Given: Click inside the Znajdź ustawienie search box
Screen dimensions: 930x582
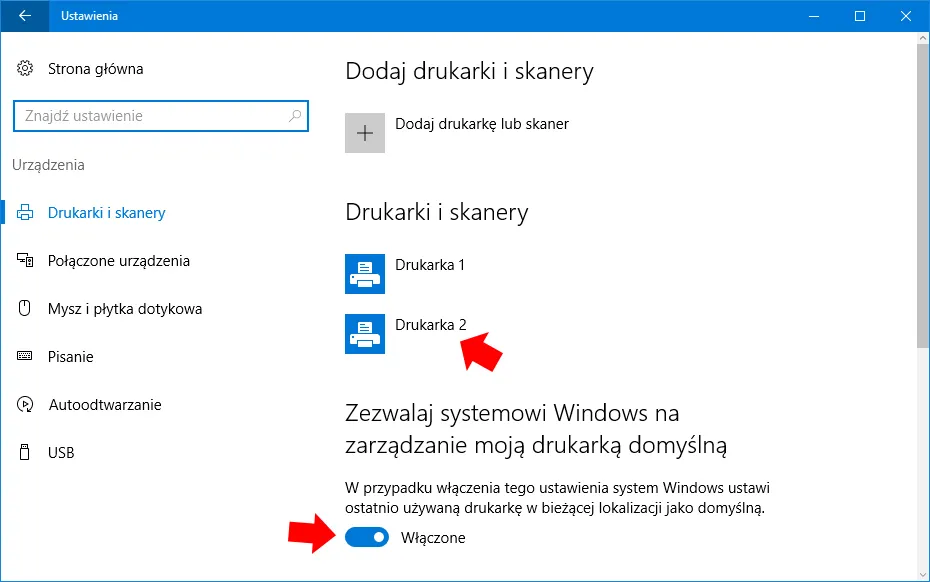Looking at the screenshot, I should (150, 116).
